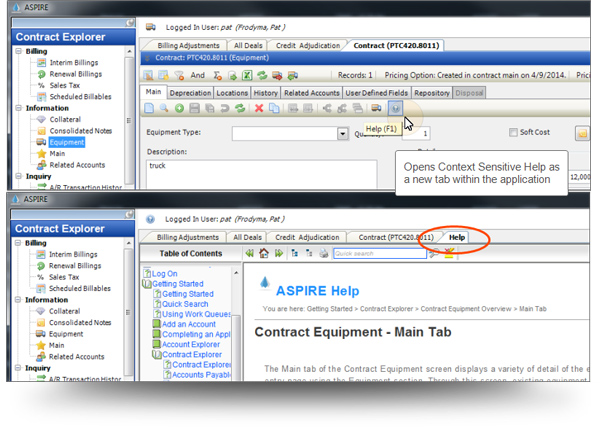This screenshot has height=427, width=600.
Task: Toggle the Soft Cost checkbox
Action: 513,132
